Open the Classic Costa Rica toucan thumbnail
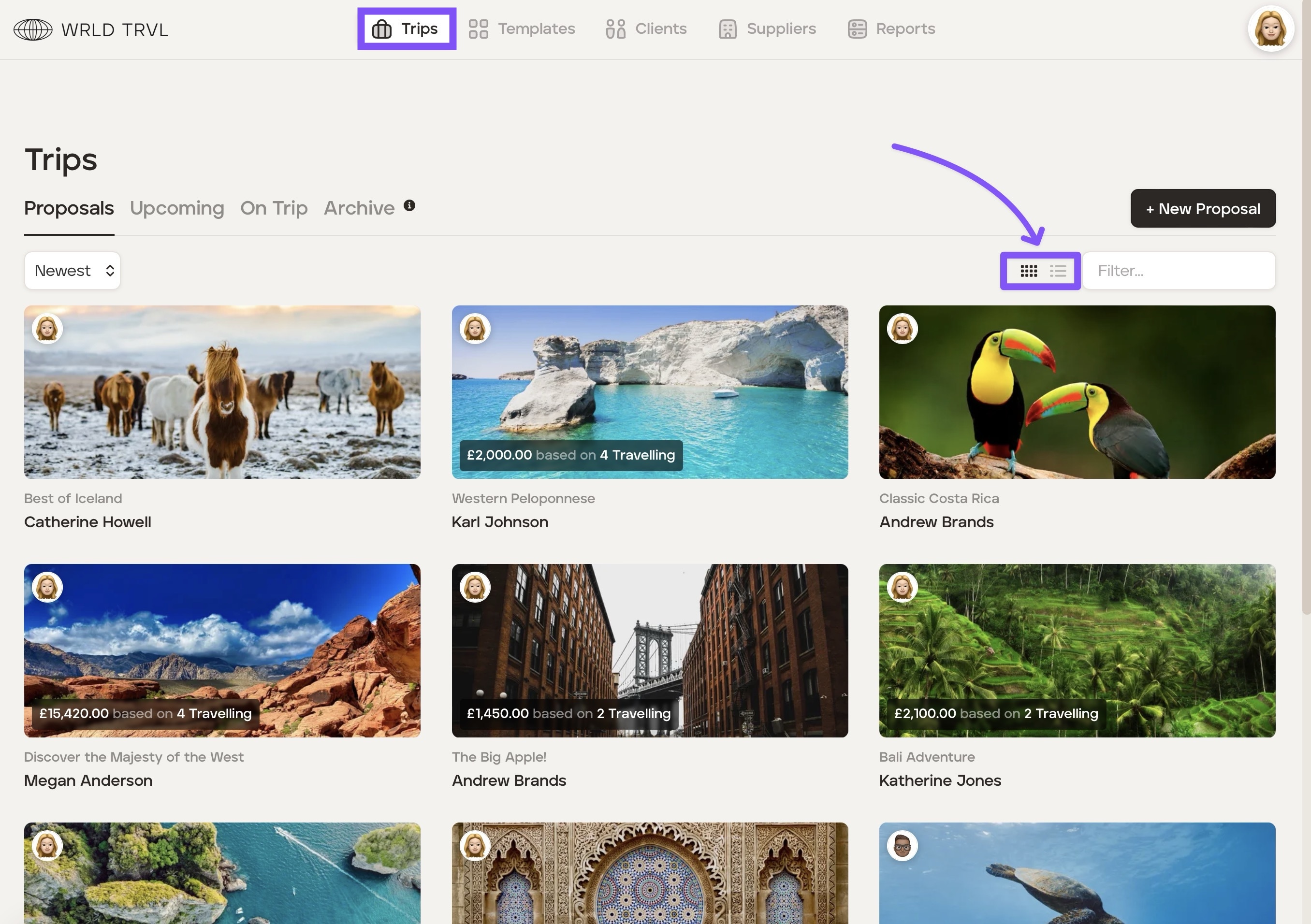 point(1077,392)
